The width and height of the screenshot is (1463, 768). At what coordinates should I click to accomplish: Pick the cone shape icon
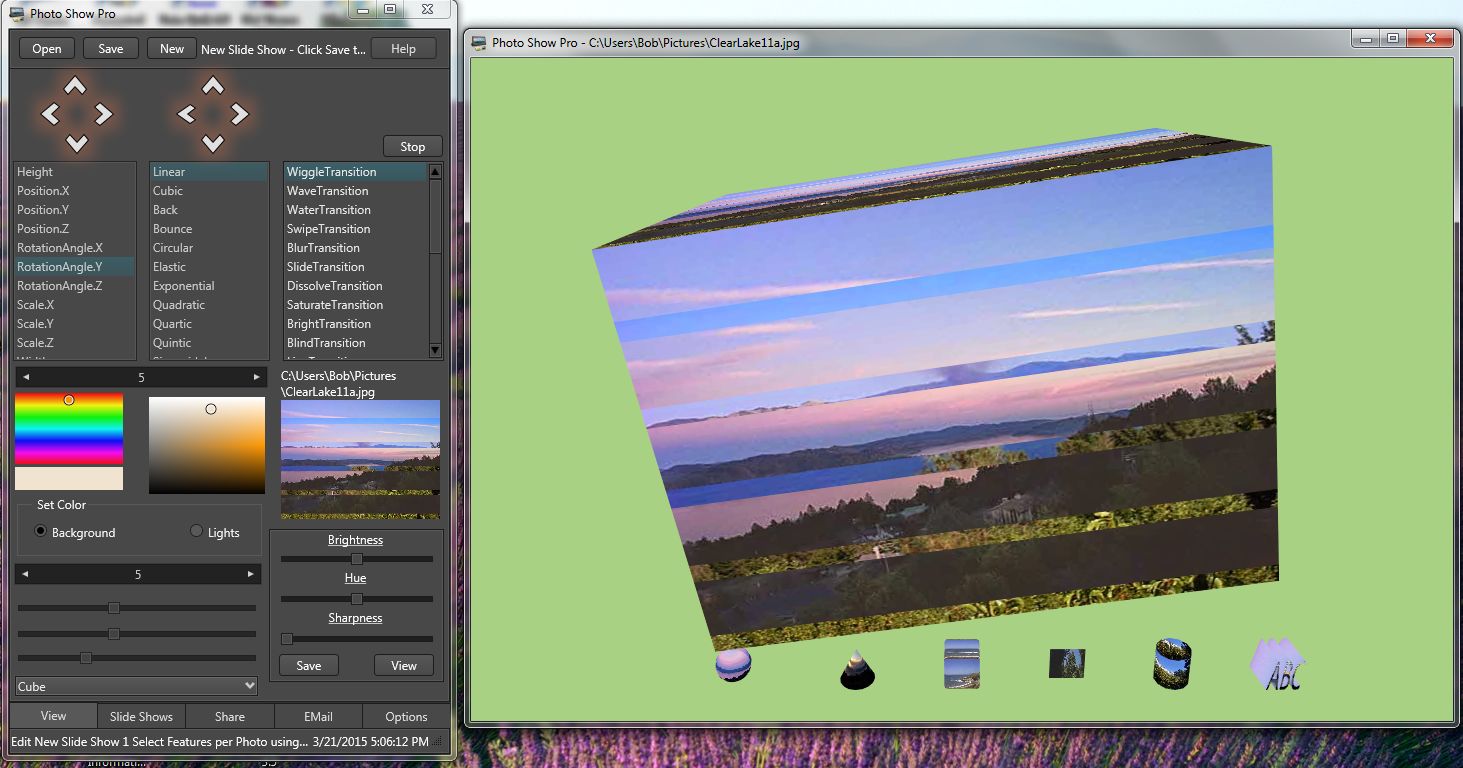857,669
